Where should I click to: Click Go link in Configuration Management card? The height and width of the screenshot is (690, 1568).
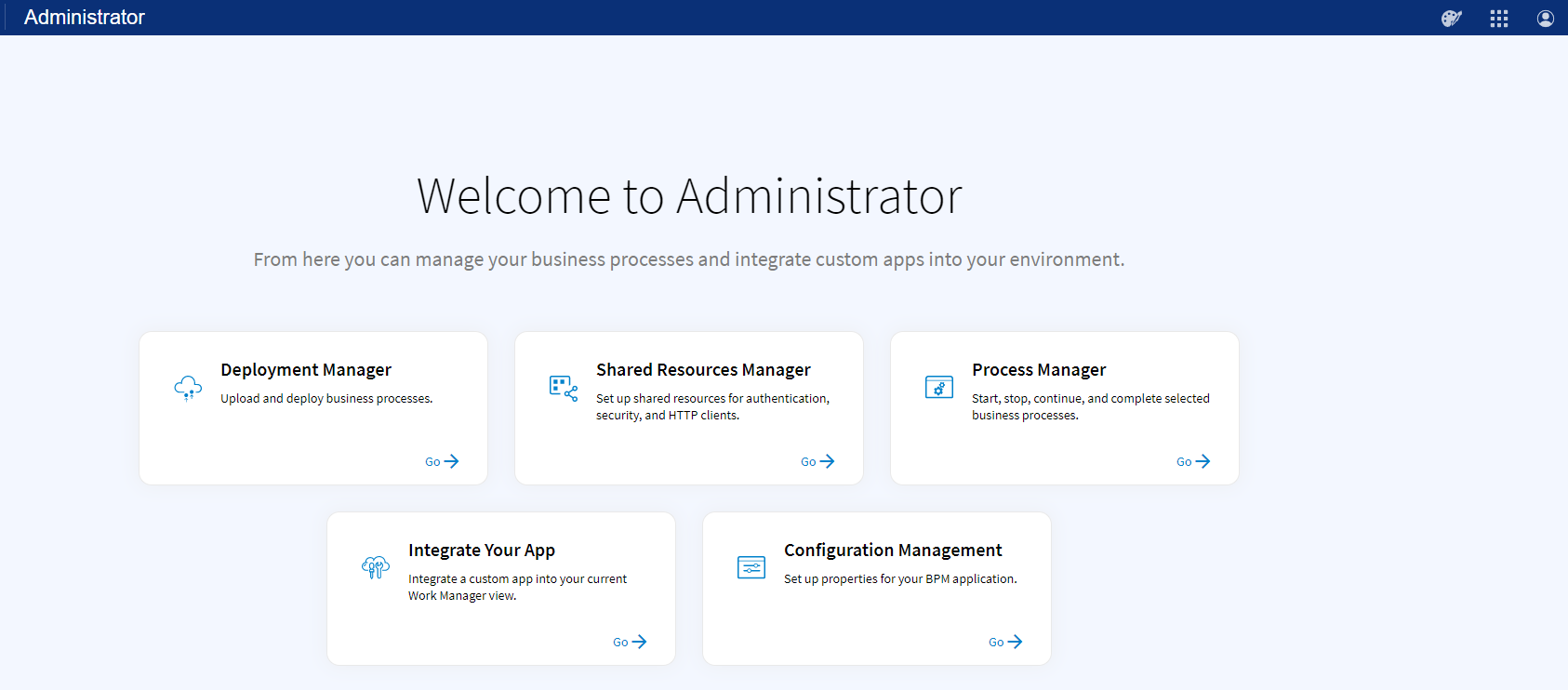(1005, 642)
